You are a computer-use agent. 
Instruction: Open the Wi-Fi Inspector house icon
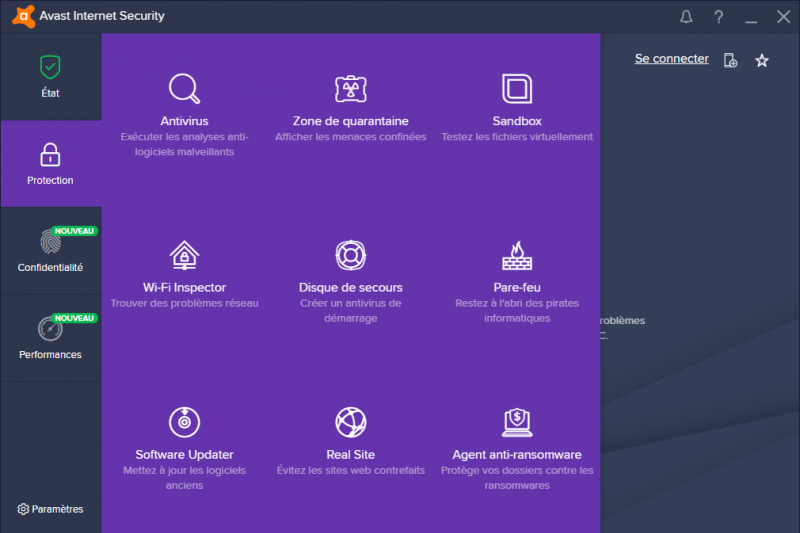184,255
